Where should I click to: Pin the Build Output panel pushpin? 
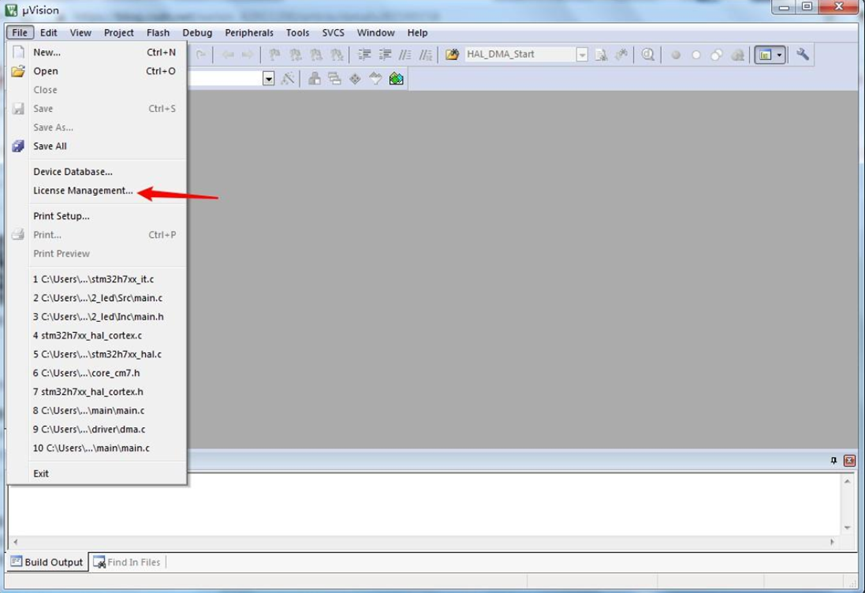tap(834, 460)
